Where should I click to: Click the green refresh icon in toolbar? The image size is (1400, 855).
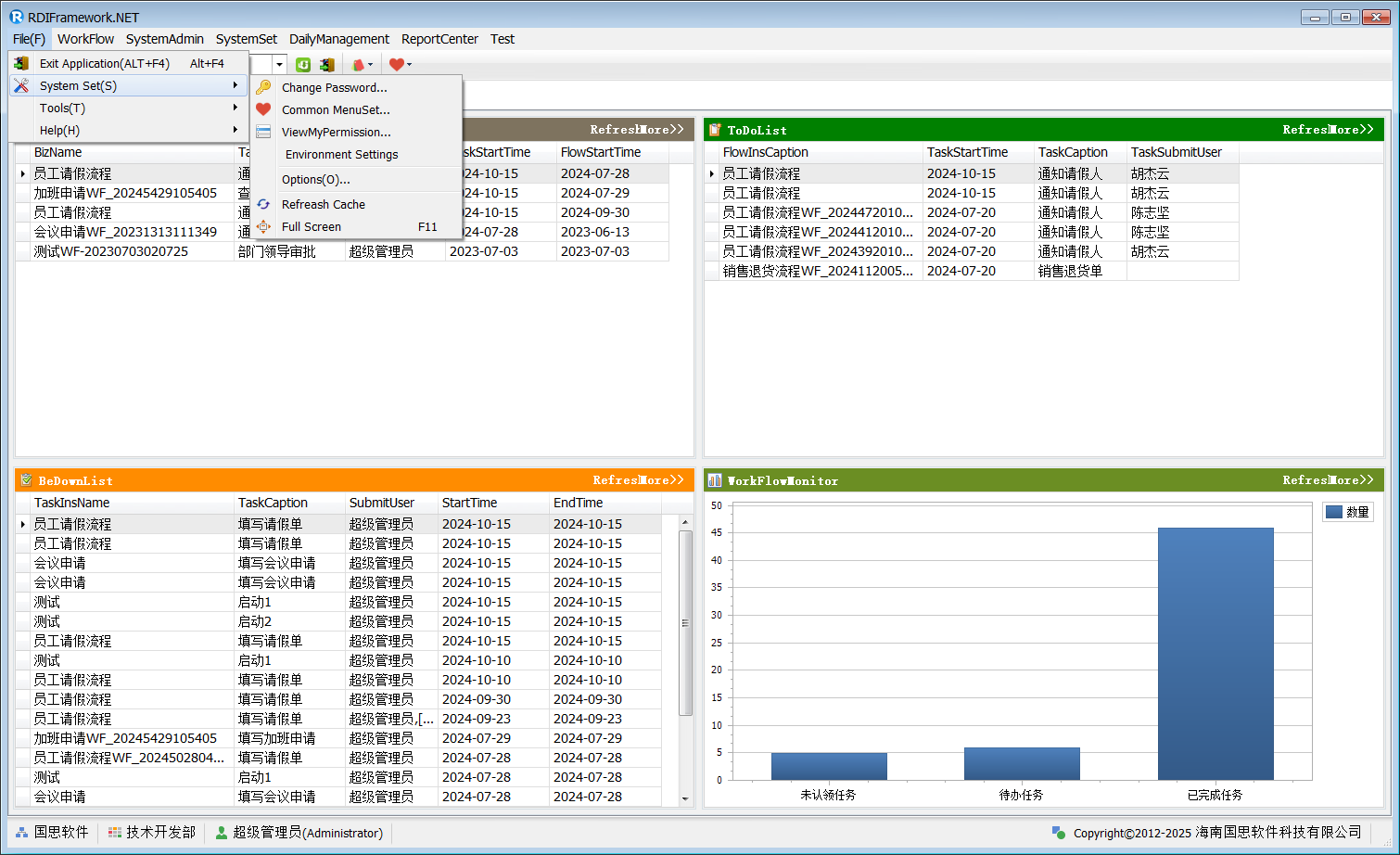coord(303,65)
